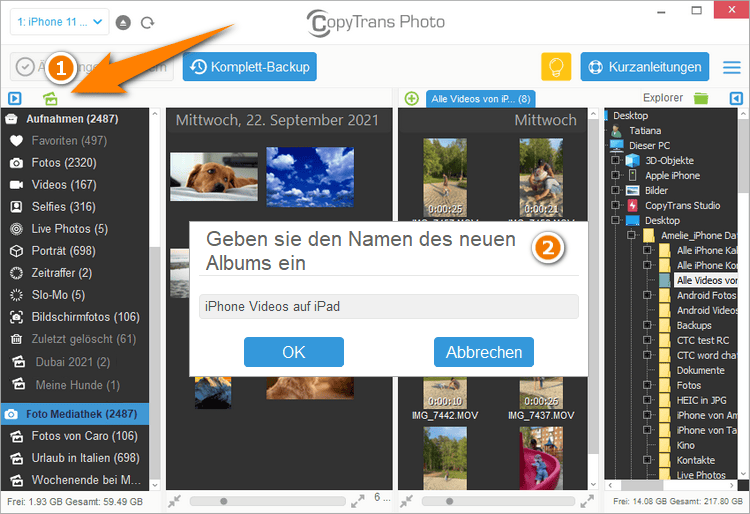Click the green Explorer folder icon

[x=701, y=98]
